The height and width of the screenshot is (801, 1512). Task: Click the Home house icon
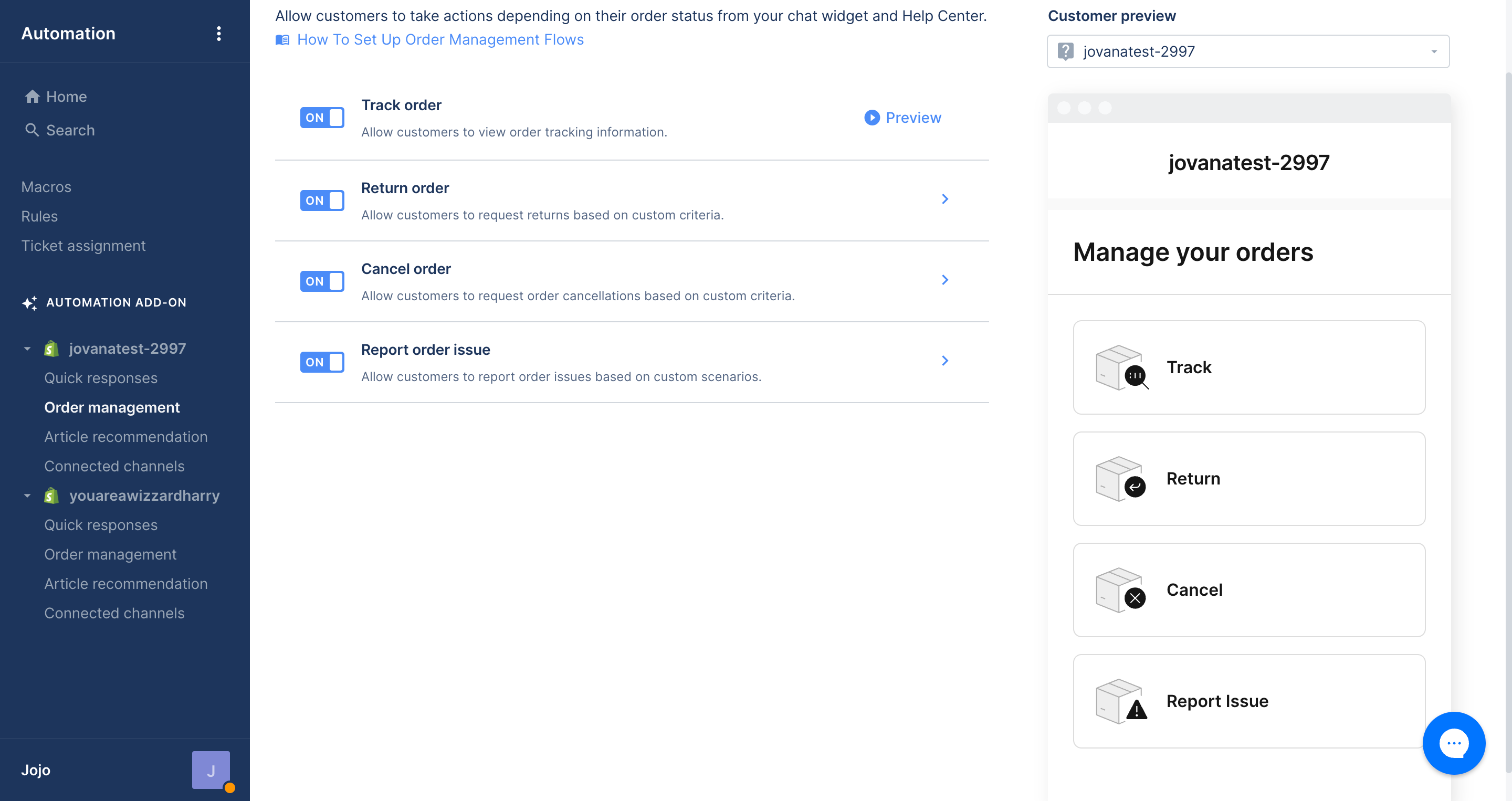click(x=32, y=96)
